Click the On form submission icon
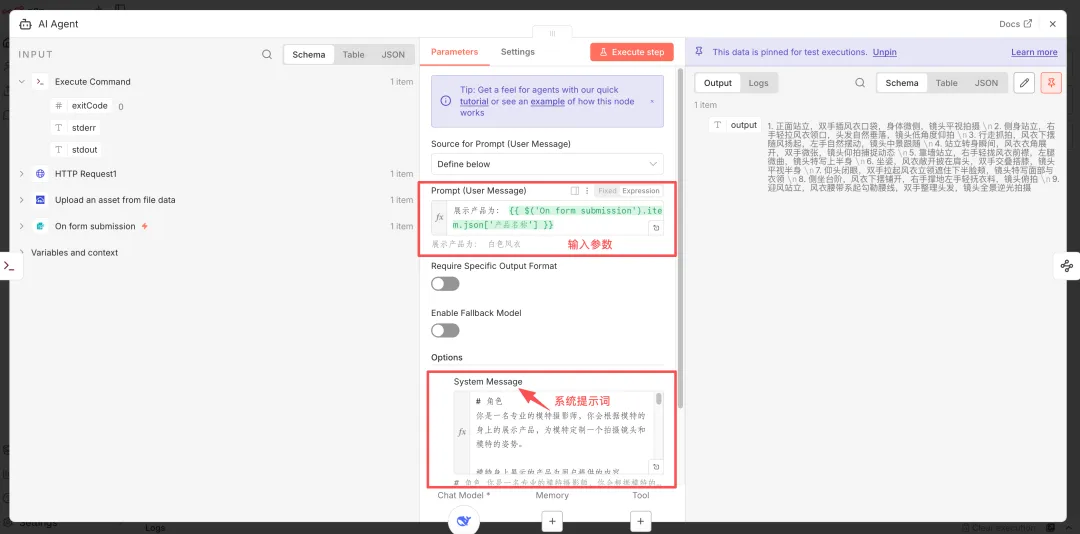This screenshot has width=1080, height=534. (40, 226)
